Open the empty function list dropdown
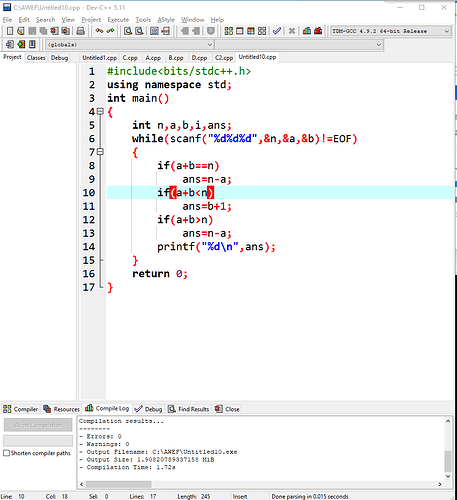 coord(299,44)
